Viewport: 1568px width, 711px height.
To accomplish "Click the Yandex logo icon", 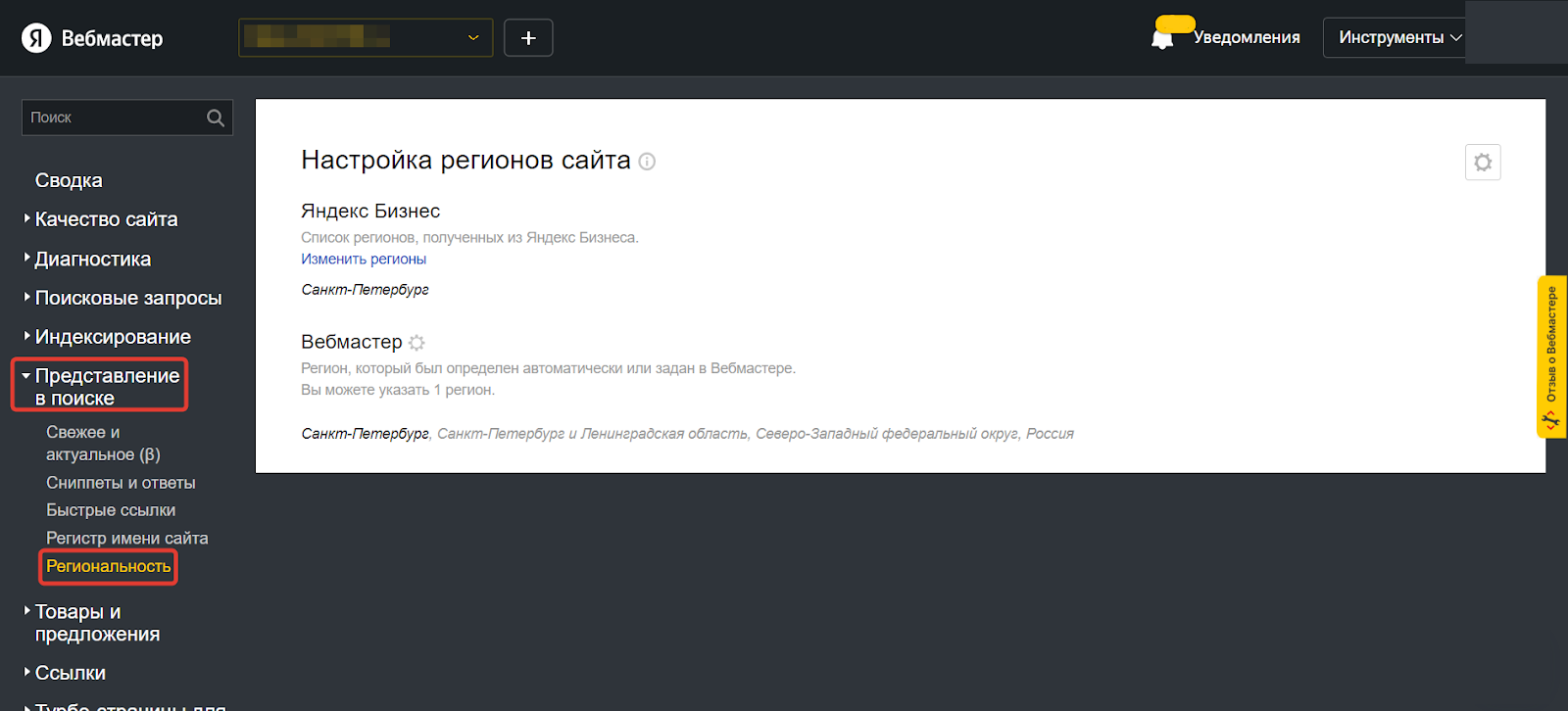I will coord(36,38).
